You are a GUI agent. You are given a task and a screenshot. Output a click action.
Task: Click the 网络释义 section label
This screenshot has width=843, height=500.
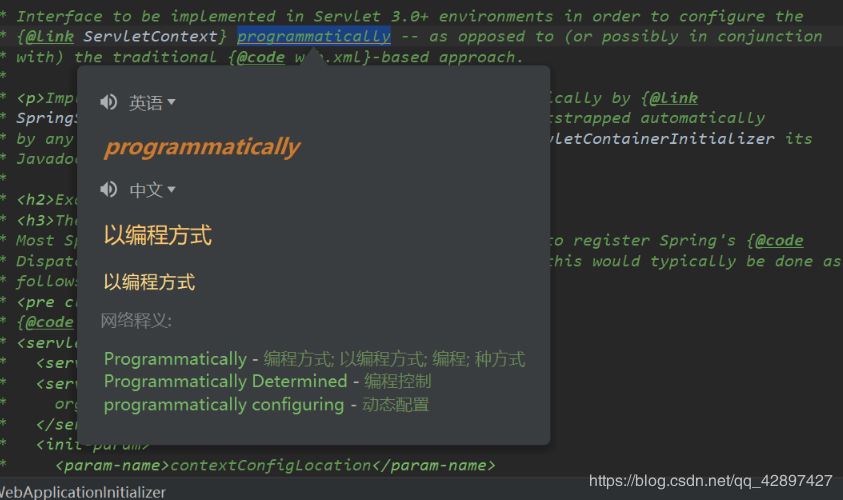point(136,320)
